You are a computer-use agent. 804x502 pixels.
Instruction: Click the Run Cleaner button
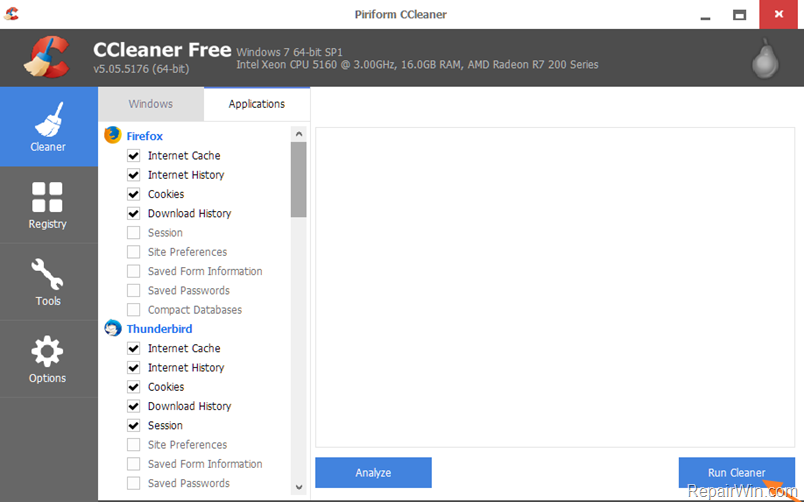(736, 473)
